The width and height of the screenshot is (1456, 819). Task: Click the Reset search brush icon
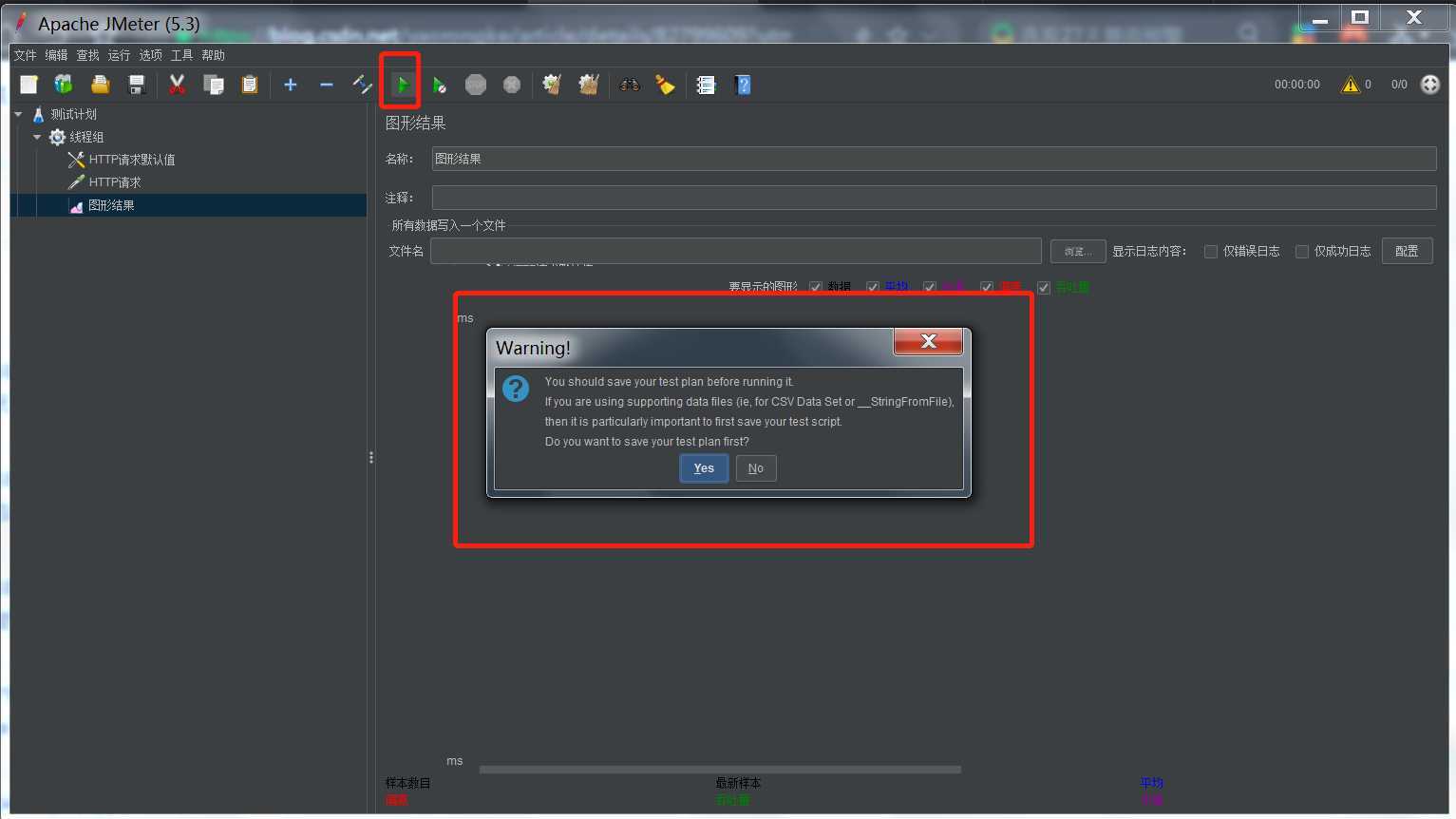coord(665,85)
